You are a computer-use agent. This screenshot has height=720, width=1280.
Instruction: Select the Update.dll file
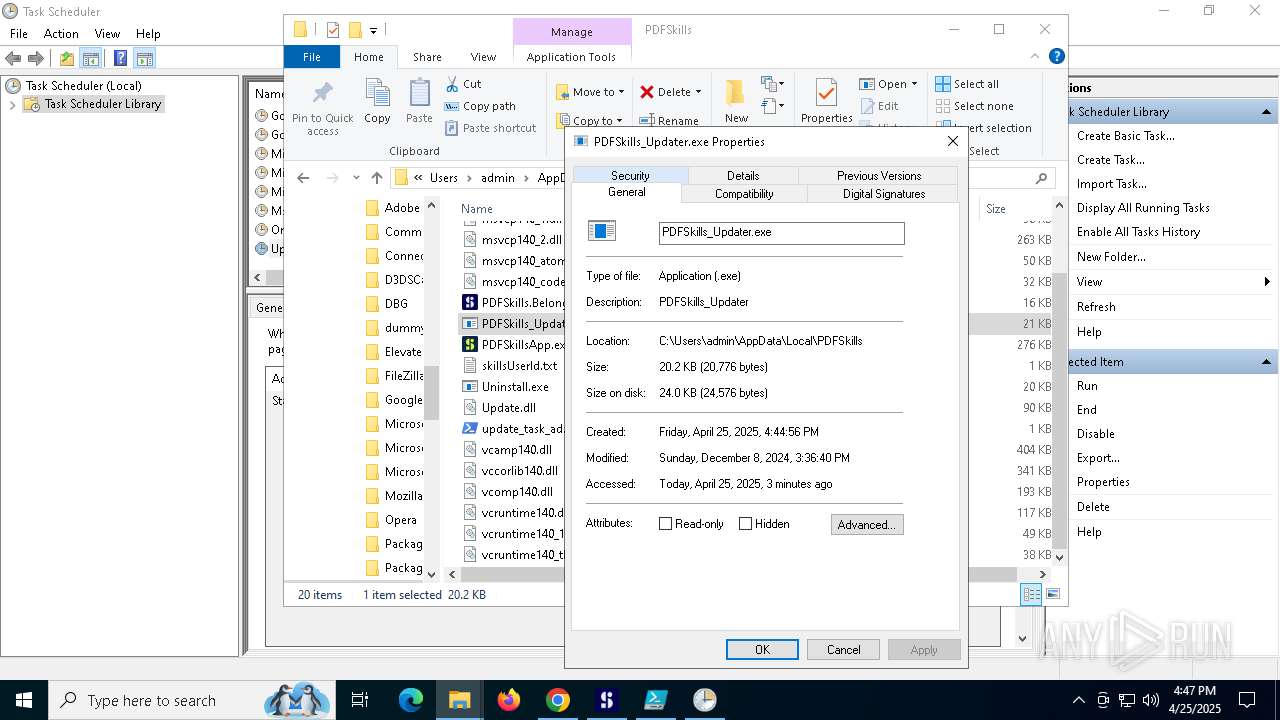[x=499, y=407]
